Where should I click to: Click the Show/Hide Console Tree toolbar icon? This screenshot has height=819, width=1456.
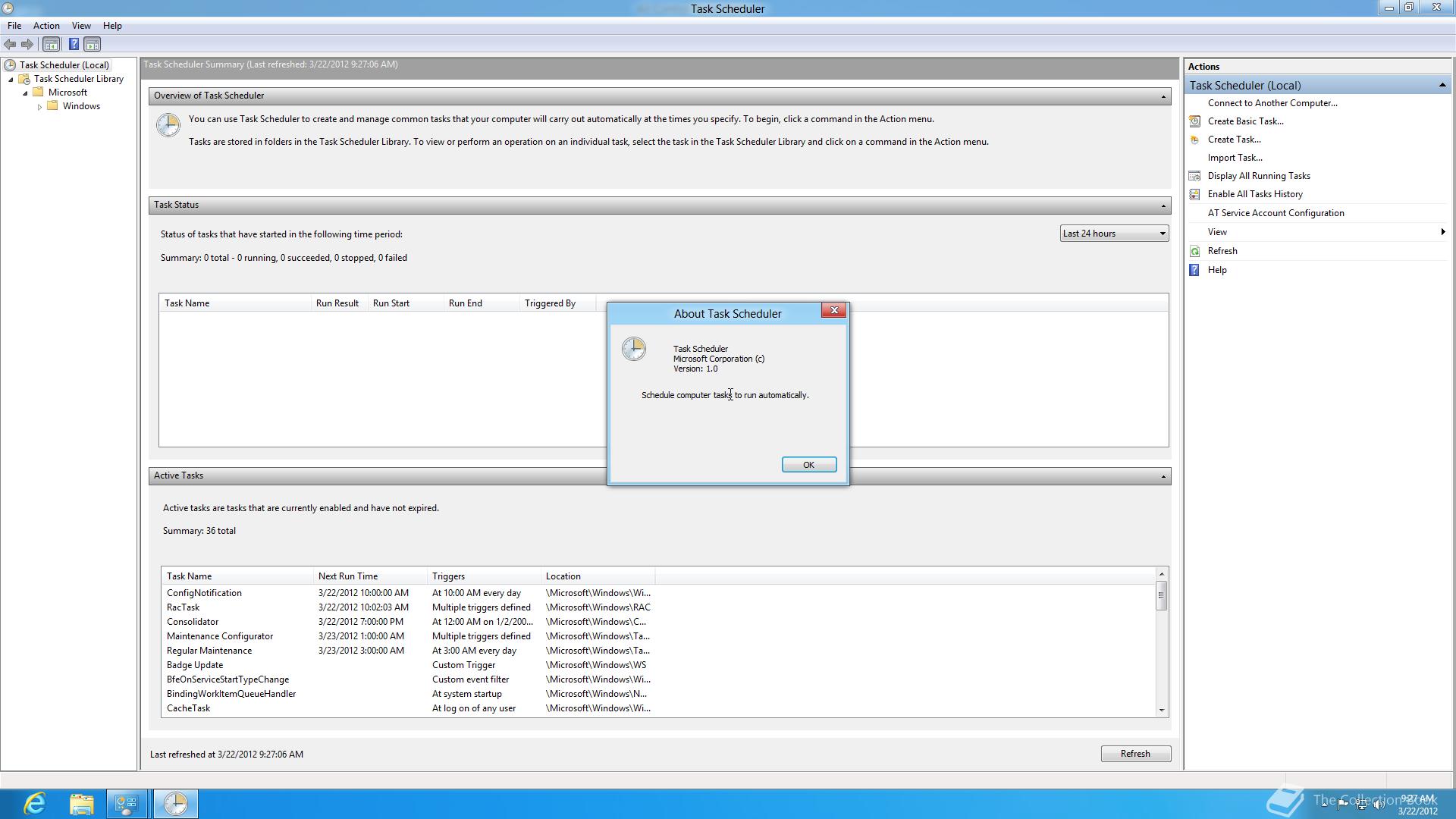[51, 44]
